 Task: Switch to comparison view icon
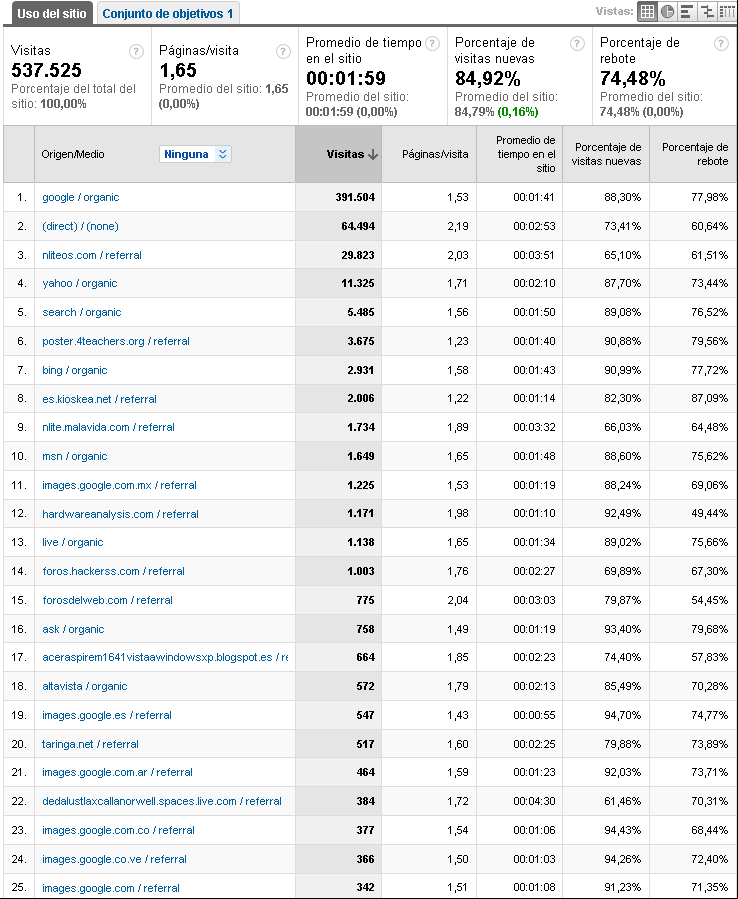(x=707, y=11)
